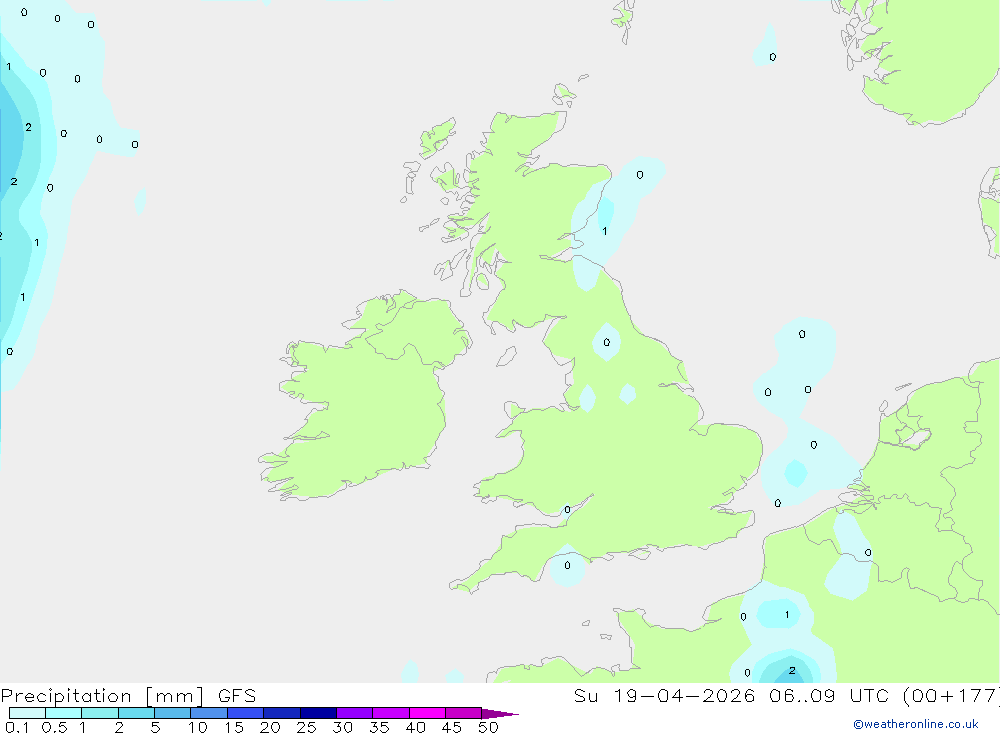
Task: Select the 10–15 mm blue legend swatch
Action: (x=209, y=713)
